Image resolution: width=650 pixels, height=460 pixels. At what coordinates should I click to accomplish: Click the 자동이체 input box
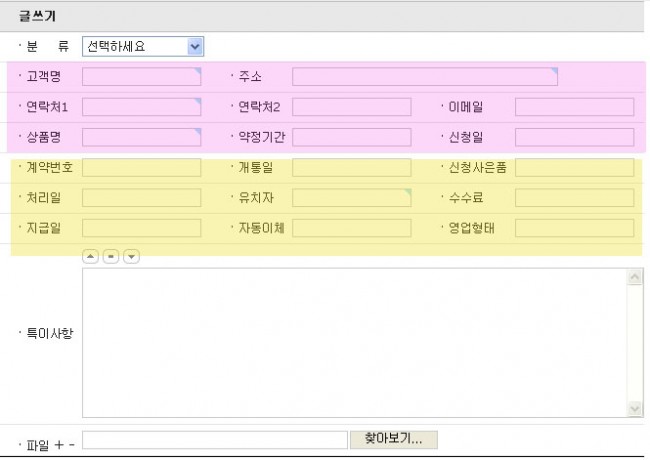tap(351, 228)
